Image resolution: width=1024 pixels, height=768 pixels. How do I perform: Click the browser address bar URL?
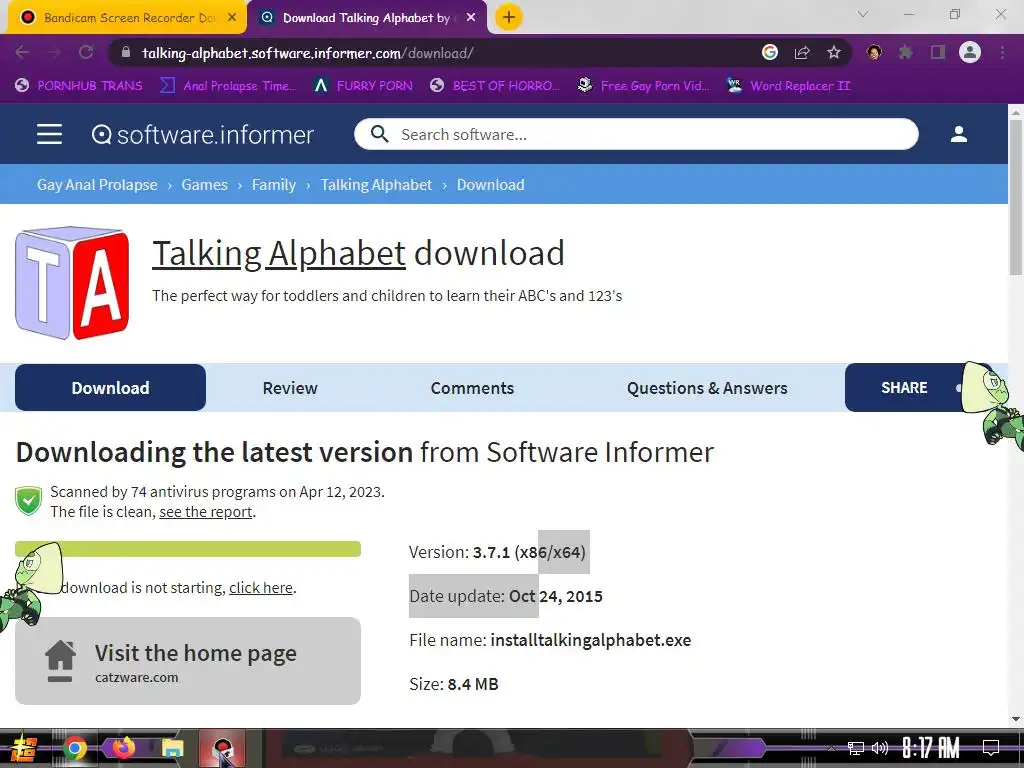[x=307, y=53]
